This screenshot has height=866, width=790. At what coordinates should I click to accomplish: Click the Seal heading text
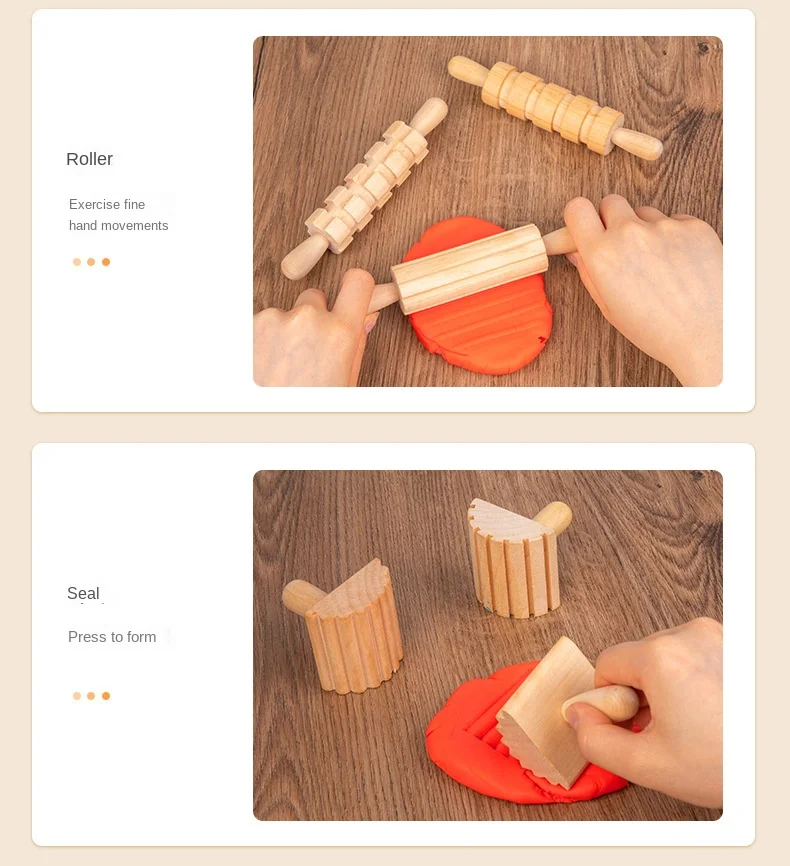(83, 593)
